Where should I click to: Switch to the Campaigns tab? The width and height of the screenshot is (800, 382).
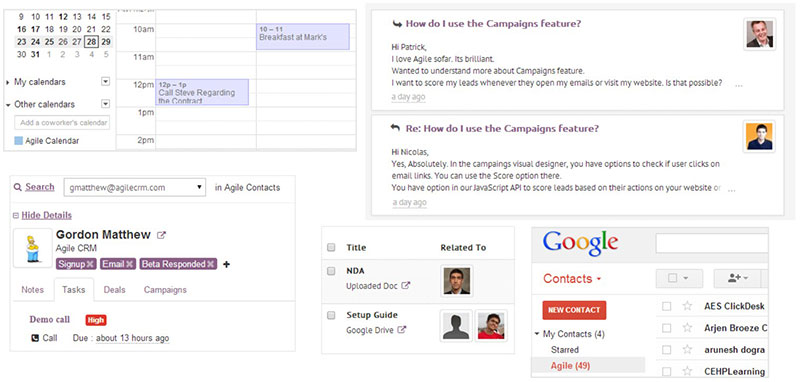click(x=165, y=290)
